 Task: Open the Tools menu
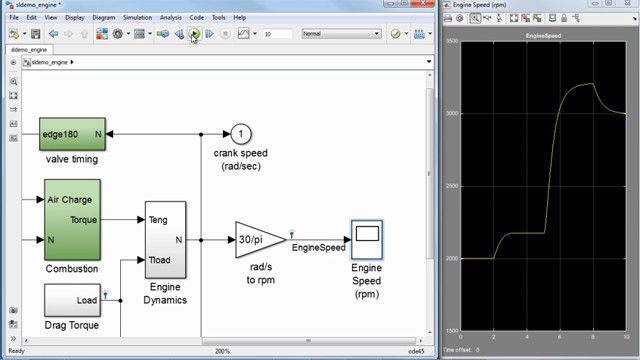(218, 18)
